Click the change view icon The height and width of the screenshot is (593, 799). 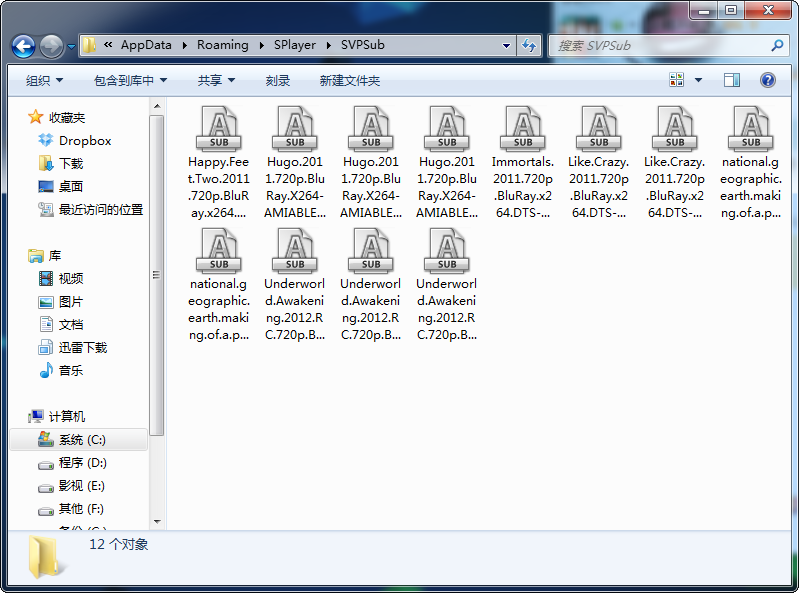point(677,80)
